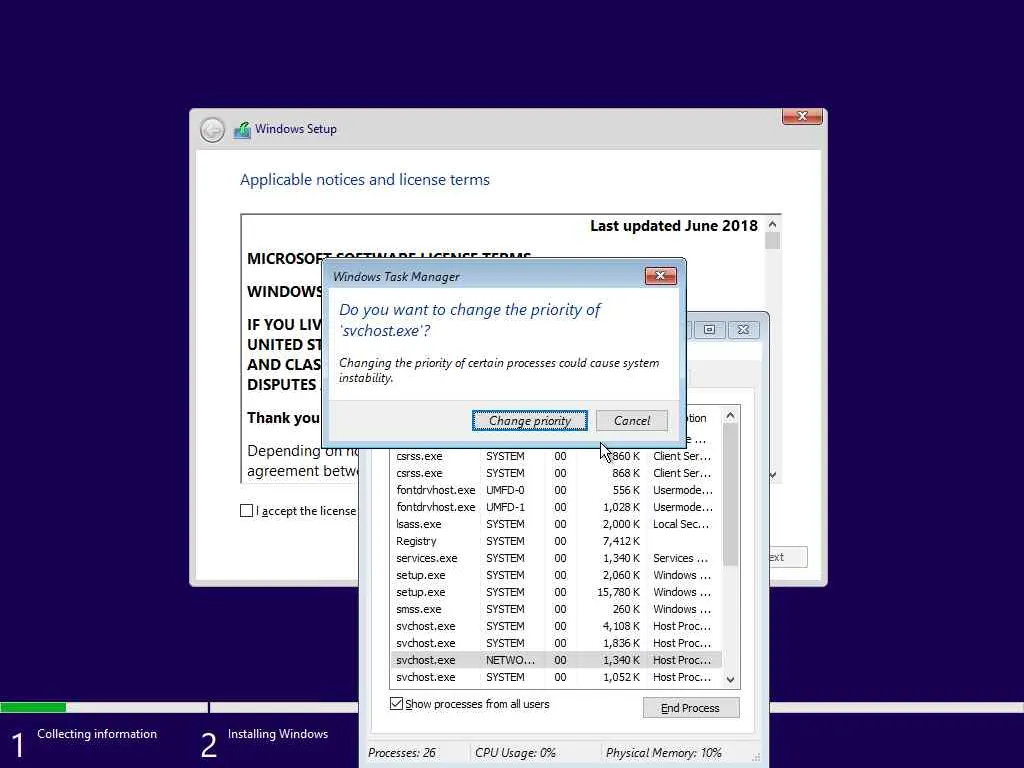Close the Task Manager window behind dialog
The width and height of the screenshot is (1024, 768).
point(743,330)
